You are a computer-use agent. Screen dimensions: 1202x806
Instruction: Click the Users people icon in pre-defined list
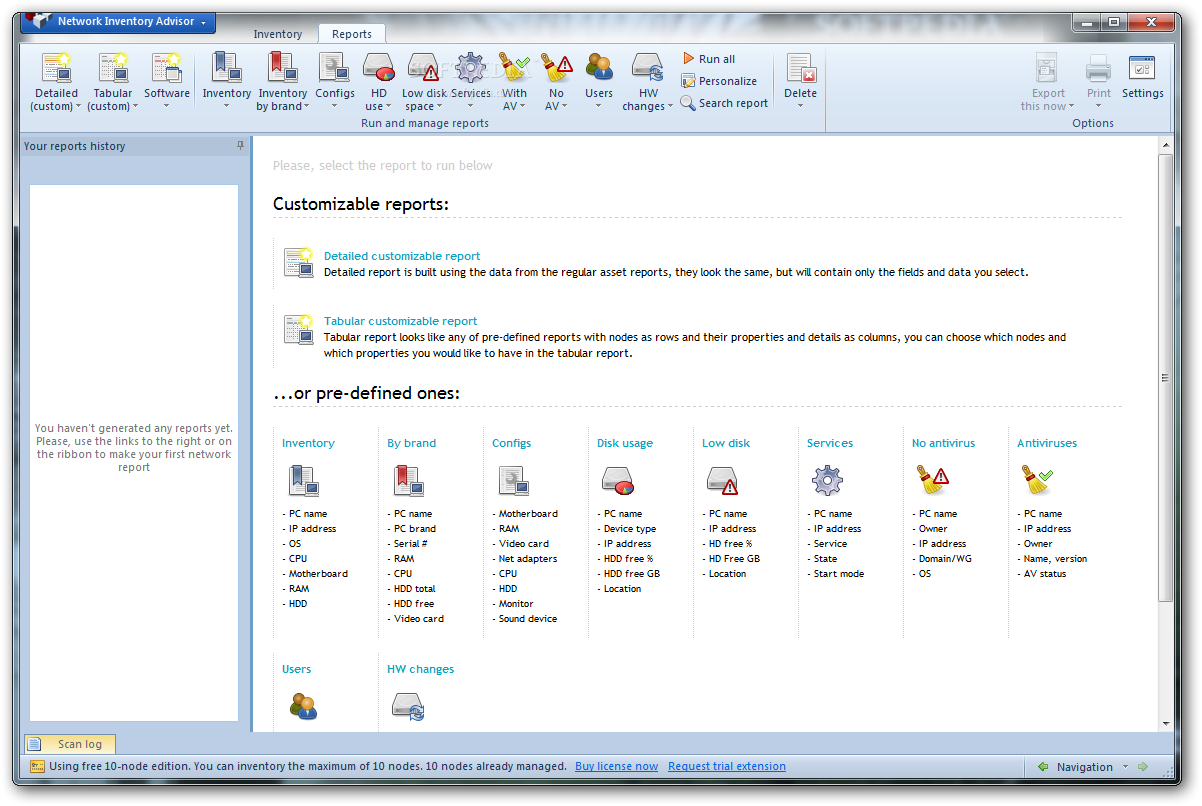pos(303,707)
